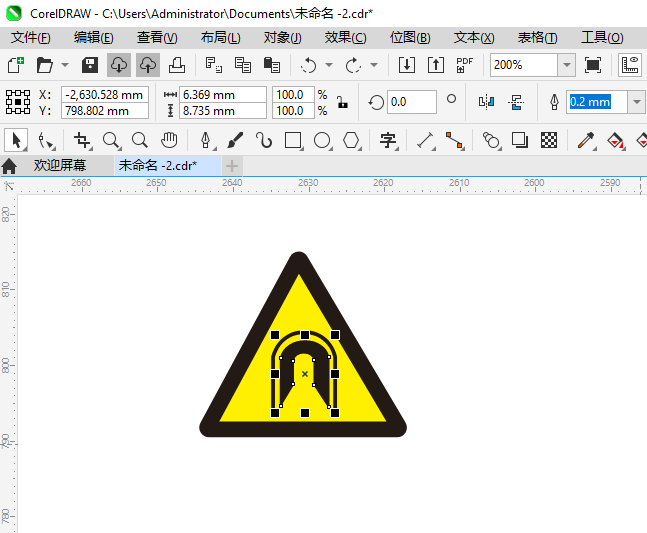
Task: Click the object origin grid icon
Action: pos(18,102)
